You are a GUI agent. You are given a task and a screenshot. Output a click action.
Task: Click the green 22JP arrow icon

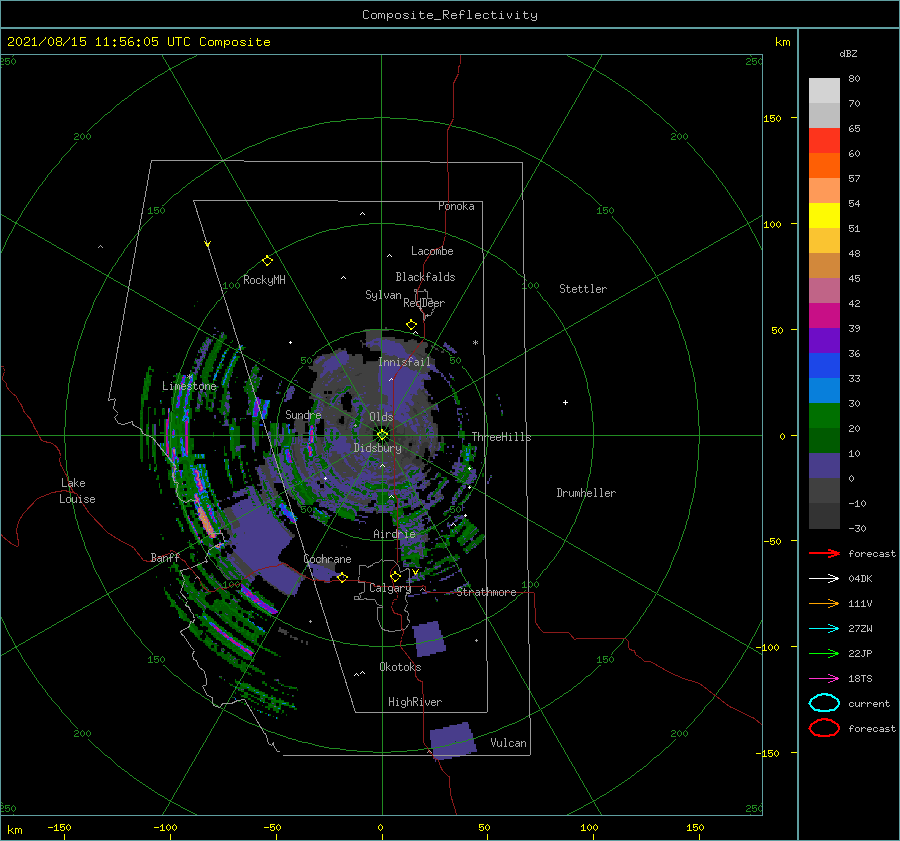824,653
